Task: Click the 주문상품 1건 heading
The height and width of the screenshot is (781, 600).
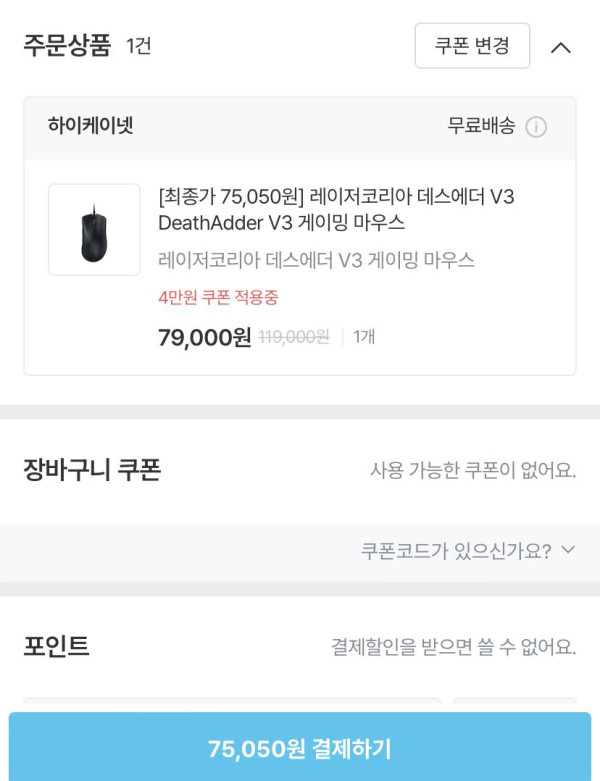Action: [x=87, y=46]
